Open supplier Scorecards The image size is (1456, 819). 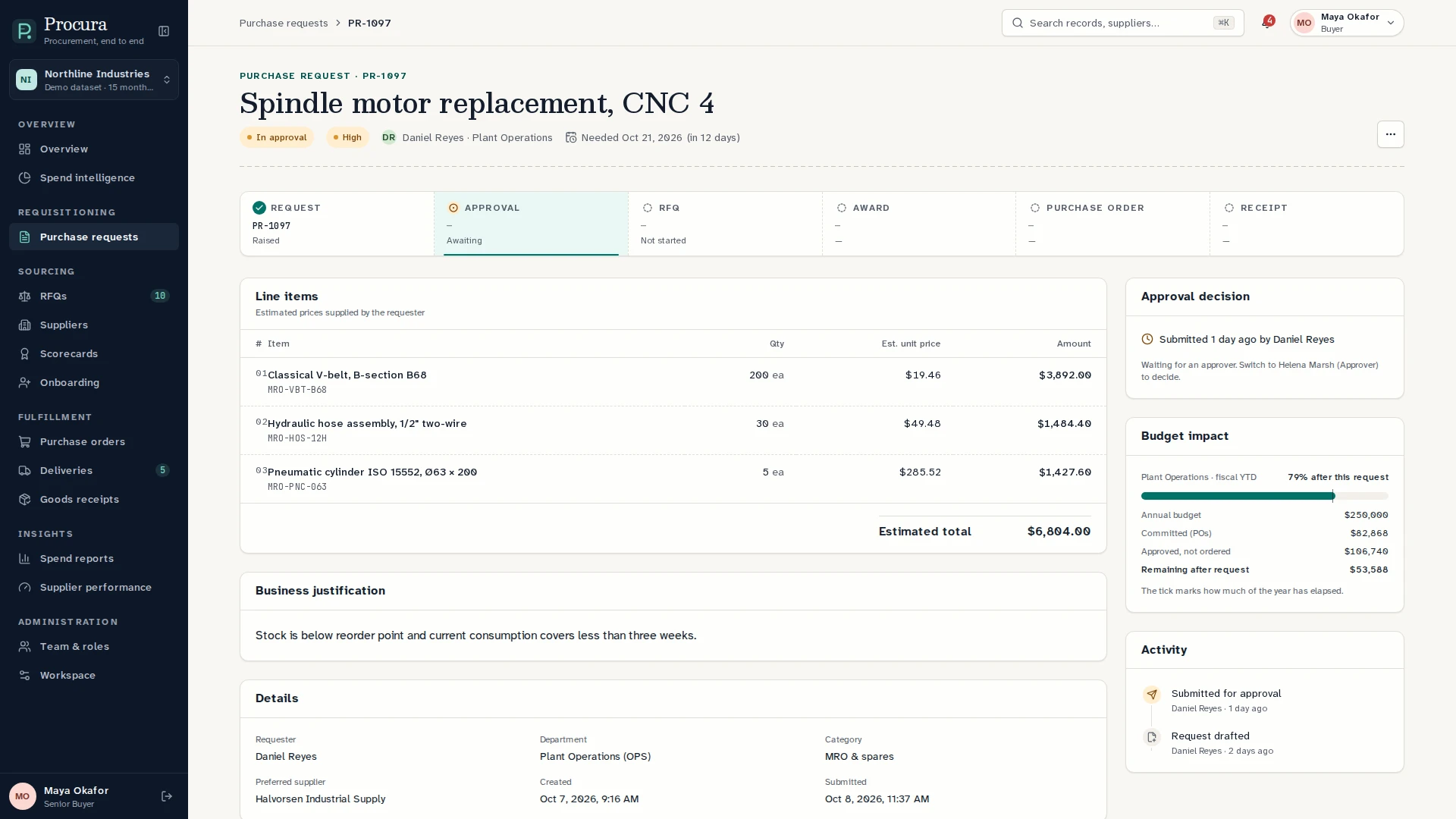coord(94,353)
